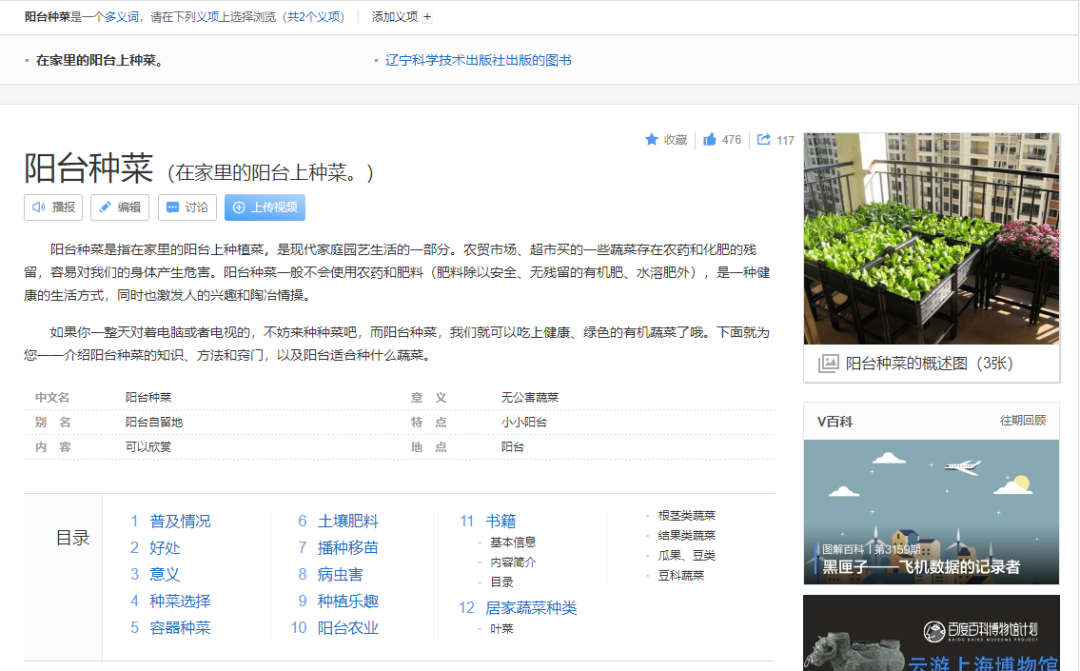
Task: Click the 往期回顾 link in V百科
Action: coord(1022,421)
